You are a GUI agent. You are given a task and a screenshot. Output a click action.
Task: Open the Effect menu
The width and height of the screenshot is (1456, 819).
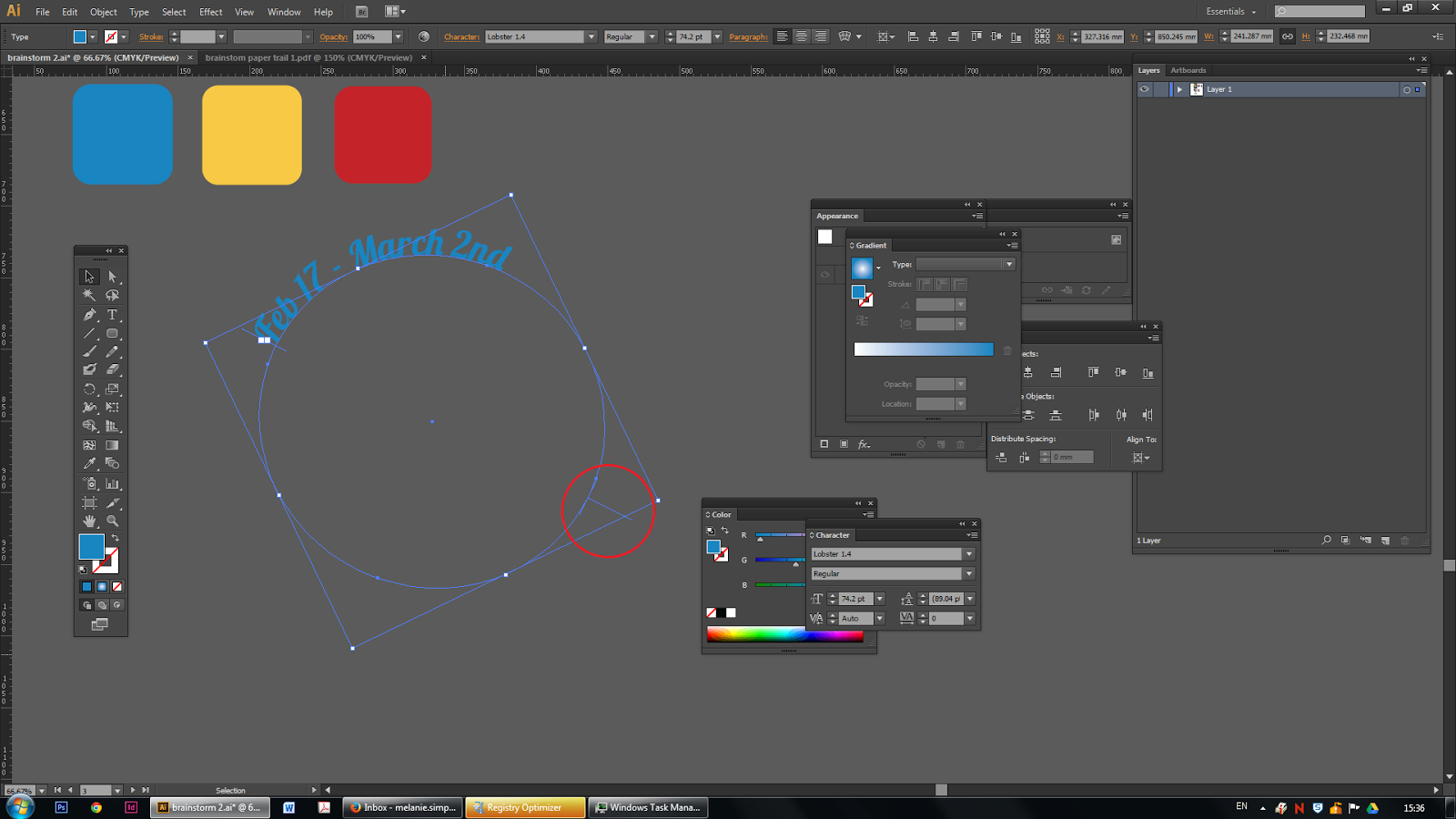coord(211,12)
